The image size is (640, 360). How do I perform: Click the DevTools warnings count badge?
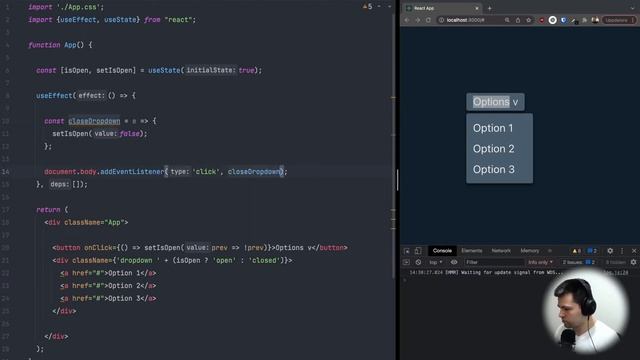click(x=576, y=251)
